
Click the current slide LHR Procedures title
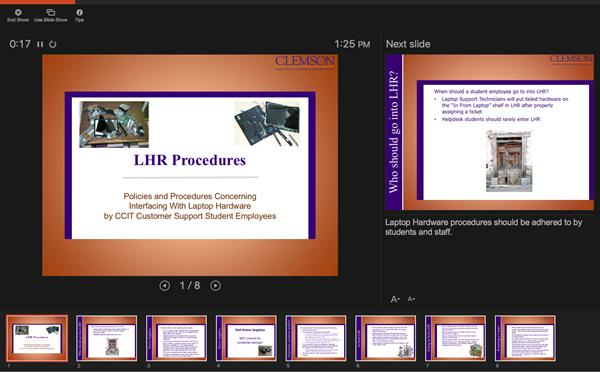click(x=190, y=160)
